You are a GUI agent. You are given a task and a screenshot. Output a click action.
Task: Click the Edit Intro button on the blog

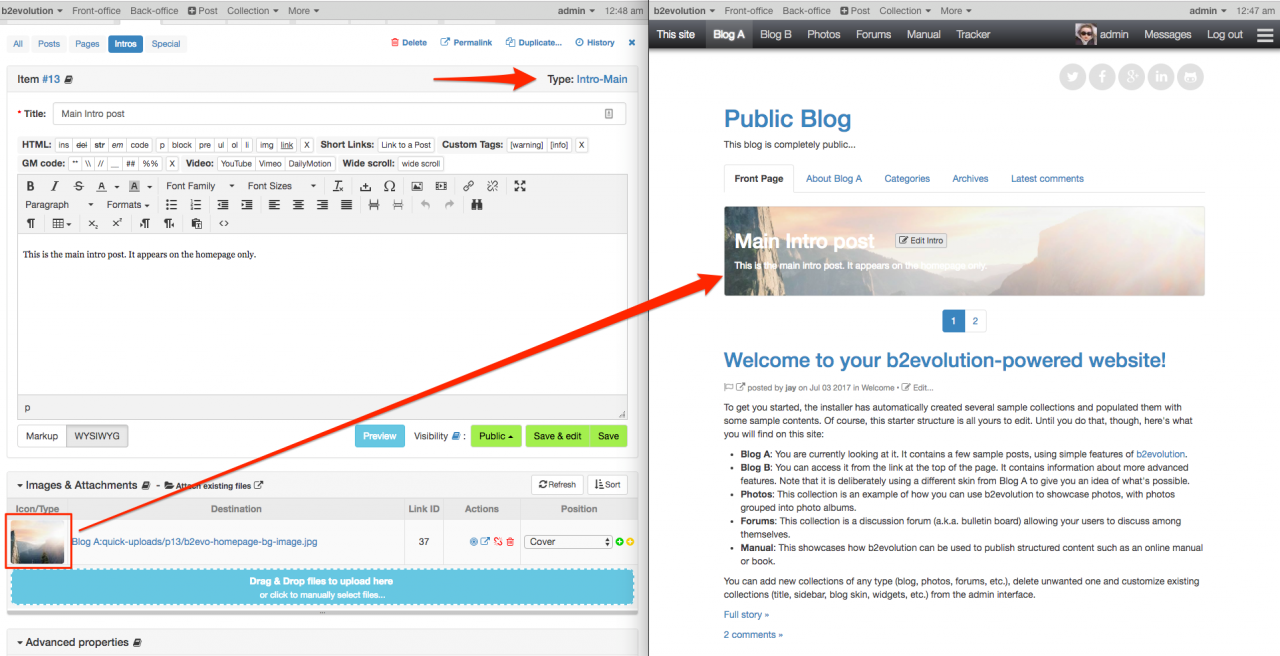pyautogui.click(x=921, y=241)
